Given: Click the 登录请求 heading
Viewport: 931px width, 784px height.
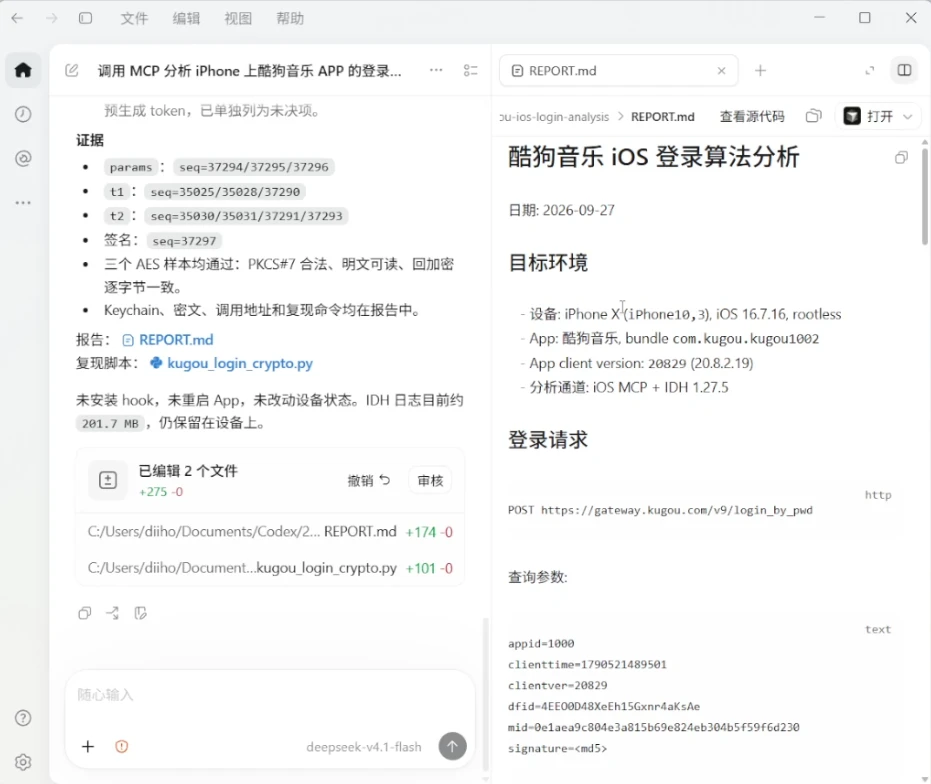Looking at the screenshot, I should click(547, 440).
